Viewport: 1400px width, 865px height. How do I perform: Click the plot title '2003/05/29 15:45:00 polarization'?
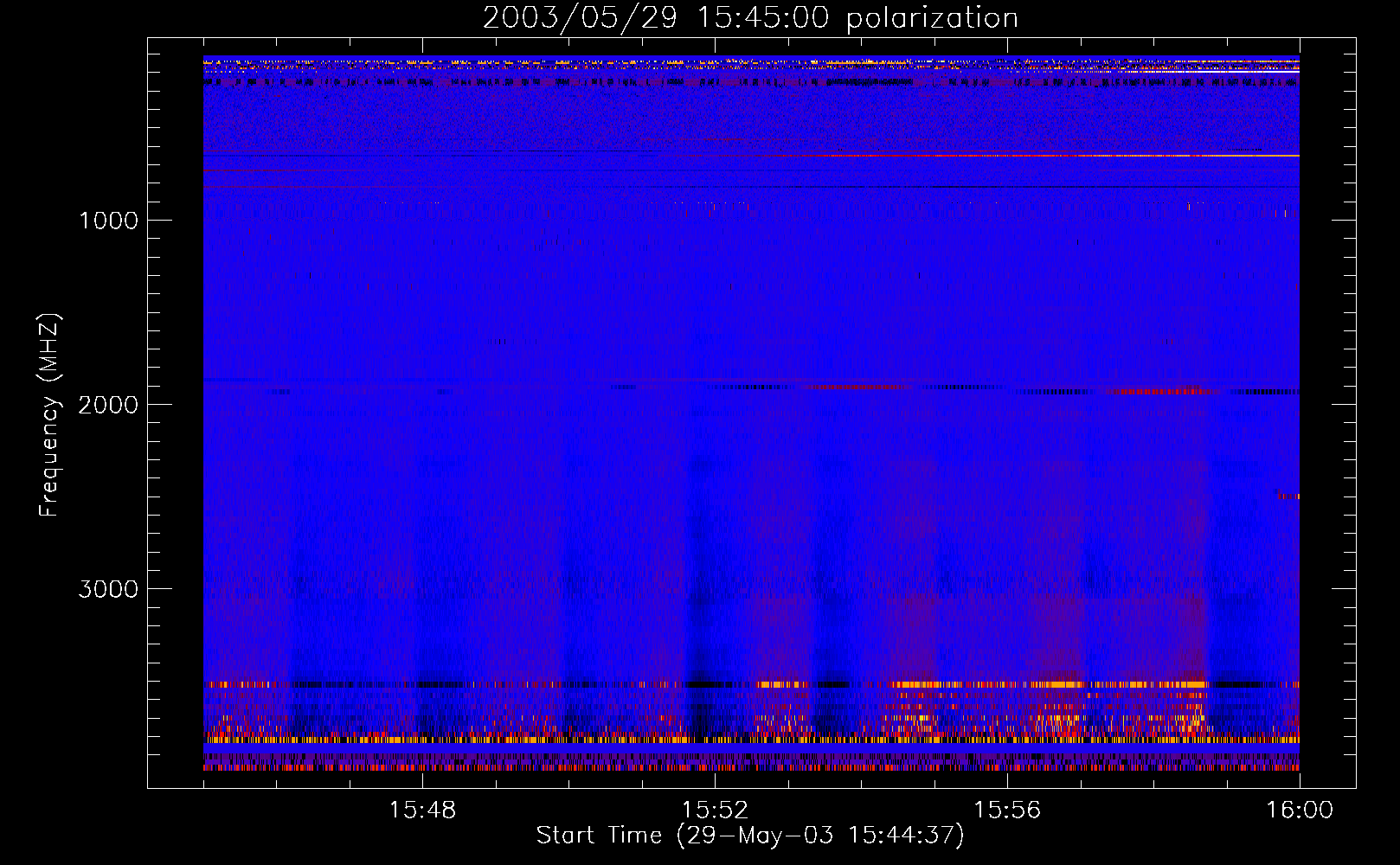(750, 18)
